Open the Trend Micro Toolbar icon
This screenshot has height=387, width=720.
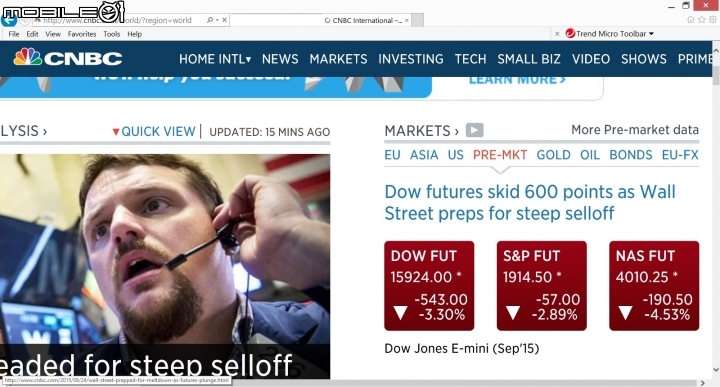[570, 33]
